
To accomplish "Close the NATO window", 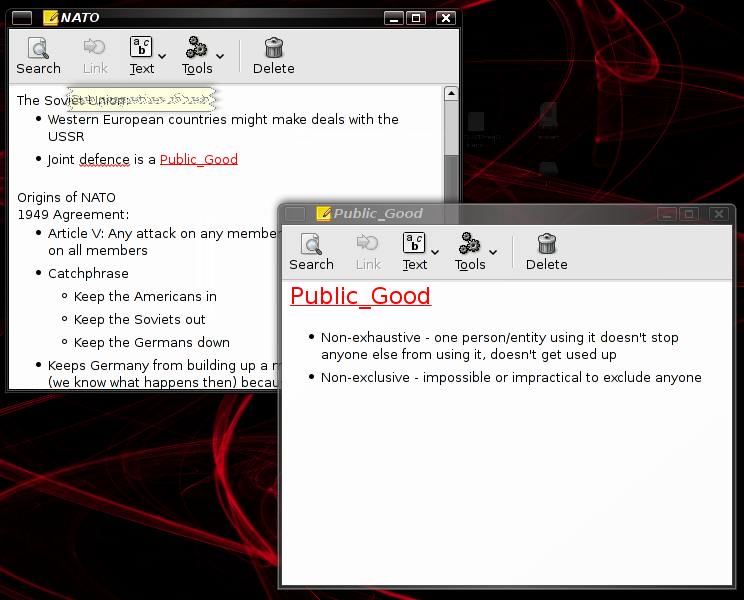I will coord(446,18).
